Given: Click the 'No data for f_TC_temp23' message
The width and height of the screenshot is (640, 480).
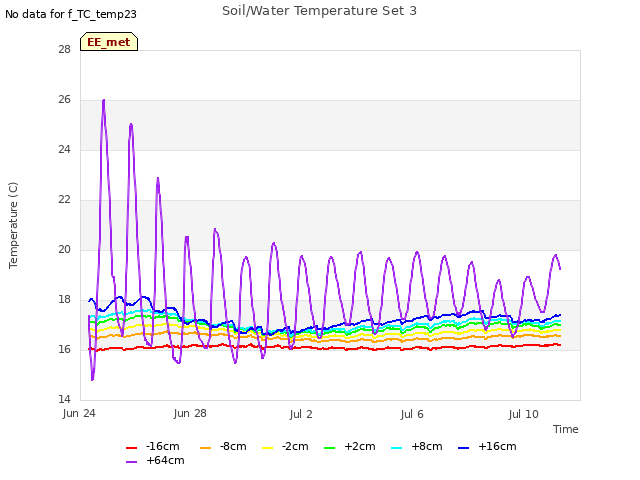Looking at the screenshot, I should coord(71,14).
